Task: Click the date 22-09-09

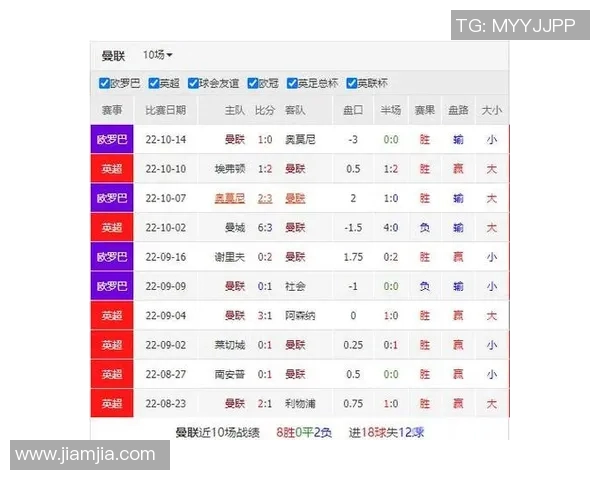Action: pyautogui.click(x=166, y=286)
